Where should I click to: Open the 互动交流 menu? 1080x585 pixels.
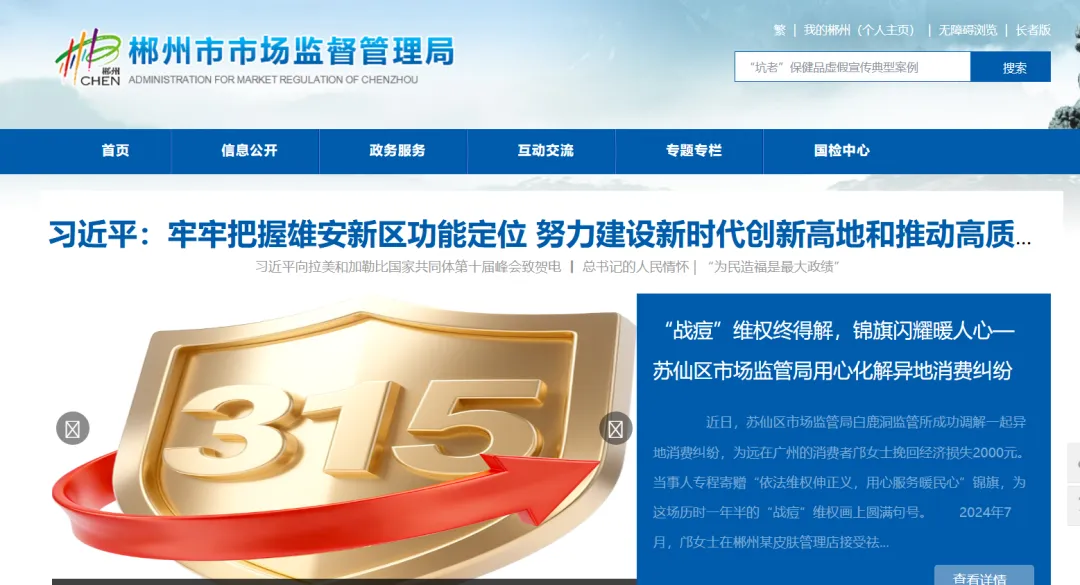click(541, 151)
